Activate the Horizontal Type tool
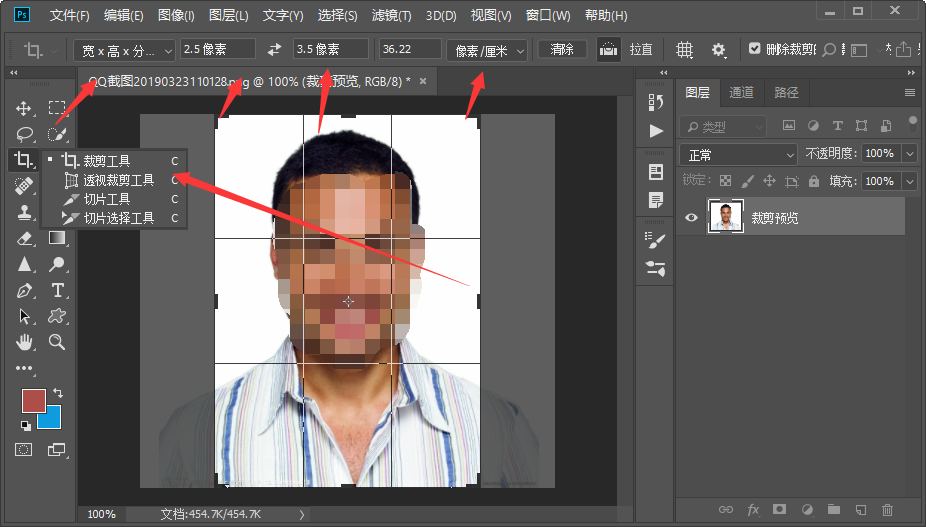The image size is (926, 527). coord(58,290)
